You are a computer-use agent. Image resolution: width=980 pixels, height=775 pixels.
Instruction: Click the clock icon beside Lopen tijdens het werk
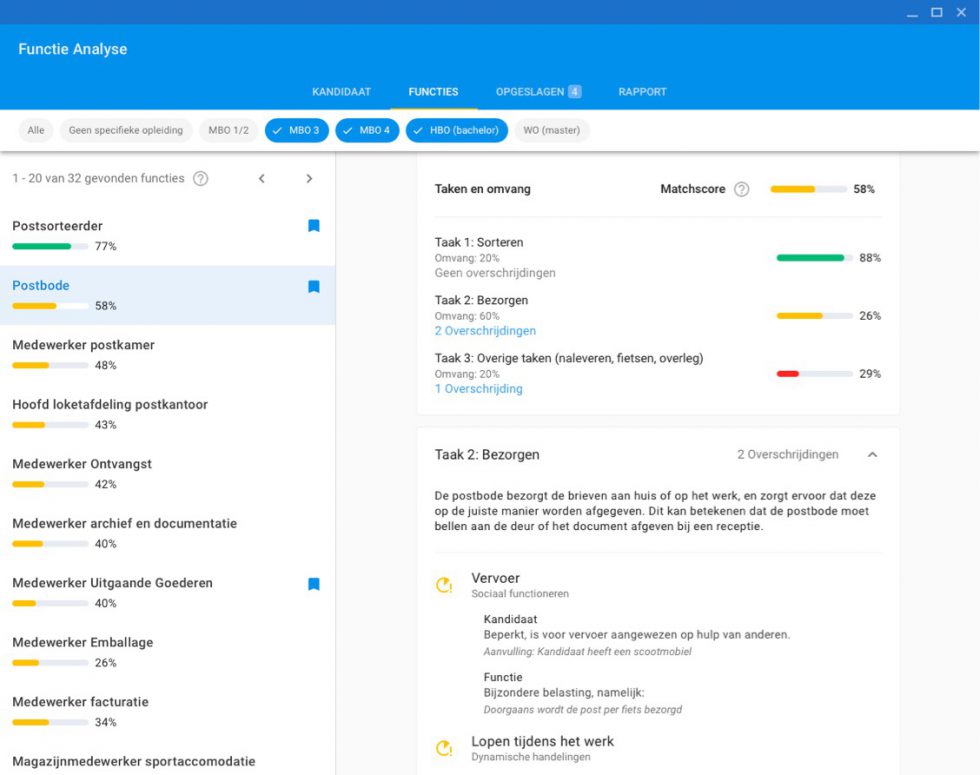pyautogui.click(x=443, y=748)
